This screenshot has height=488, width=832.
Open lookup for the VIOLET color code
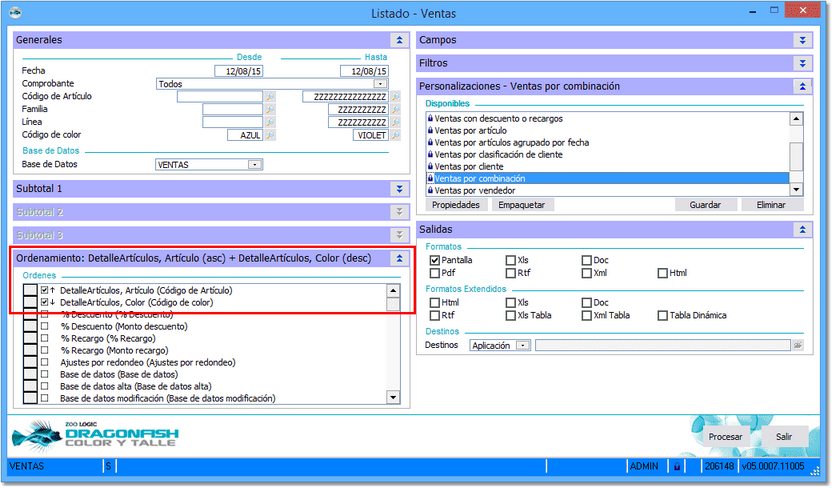[394, 135]
